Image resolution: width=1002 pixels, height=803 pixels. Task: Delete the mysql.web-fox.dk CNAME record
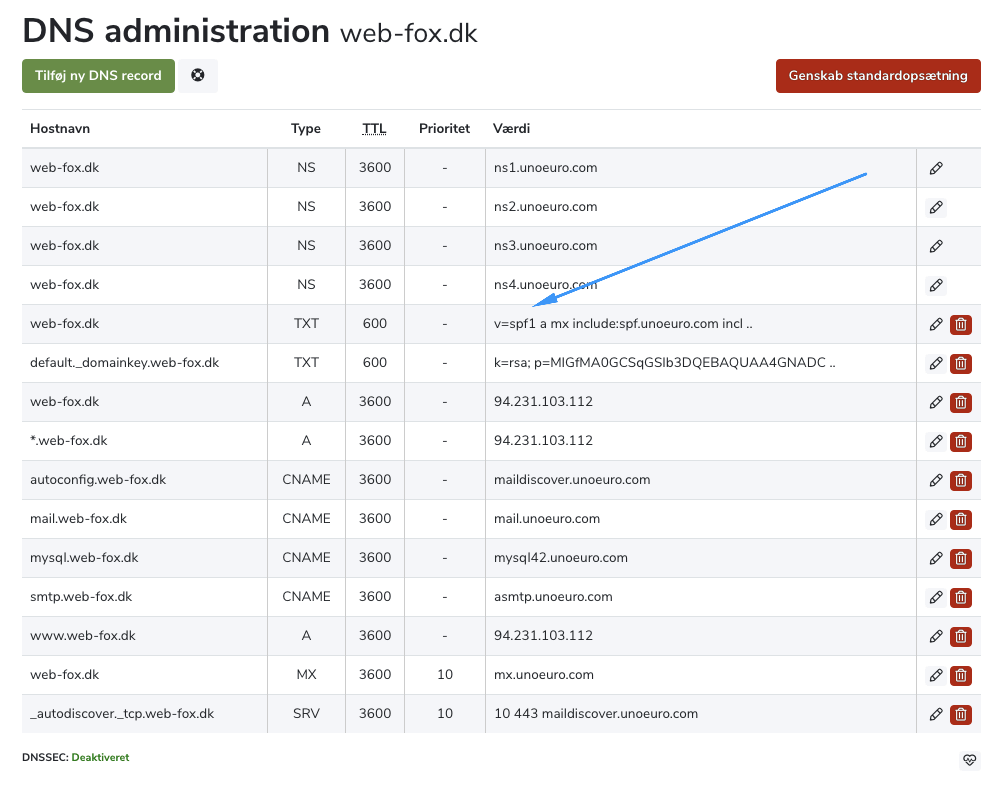pos(961,558)
